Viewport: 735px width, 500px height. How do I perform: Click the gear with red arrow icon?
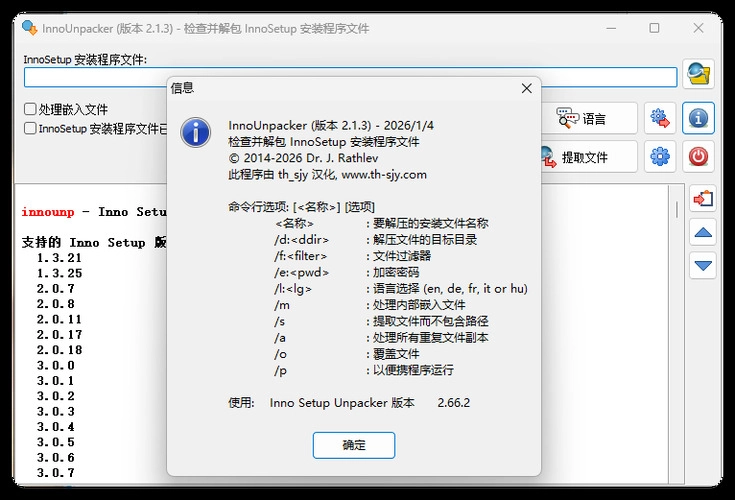click(659, 118)
